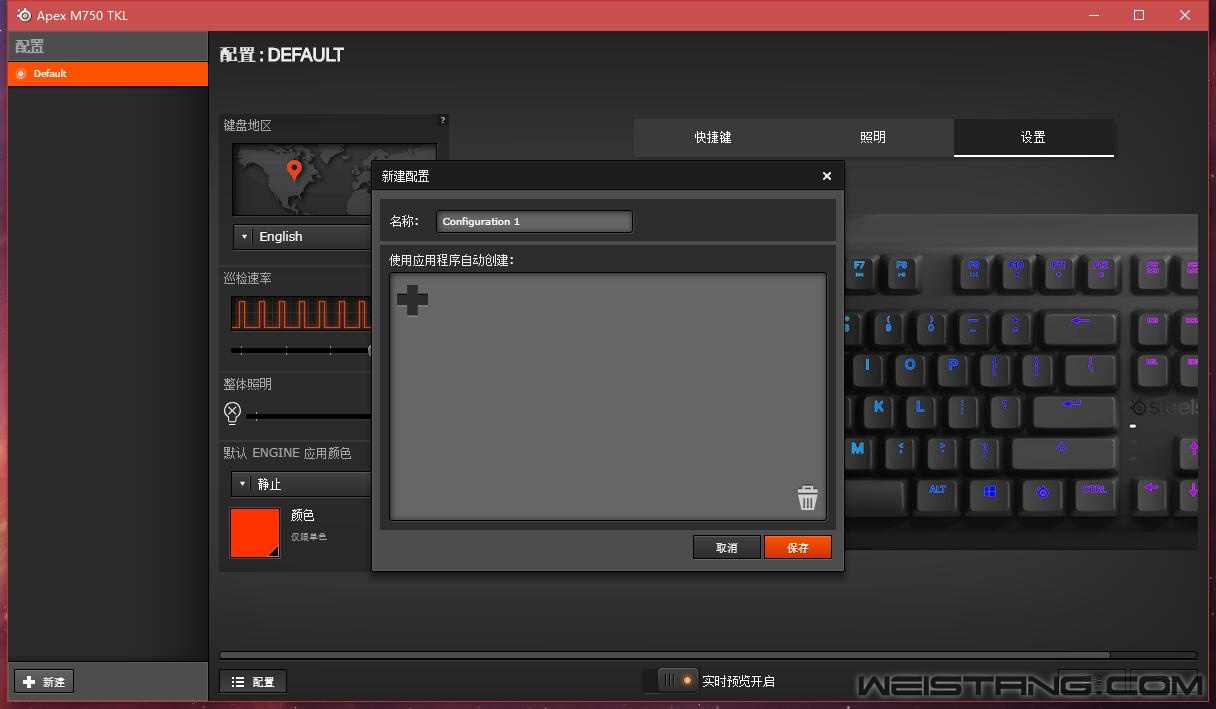
Task: Click the trash can icon in the dialog
Action: (x=808, y=497)
